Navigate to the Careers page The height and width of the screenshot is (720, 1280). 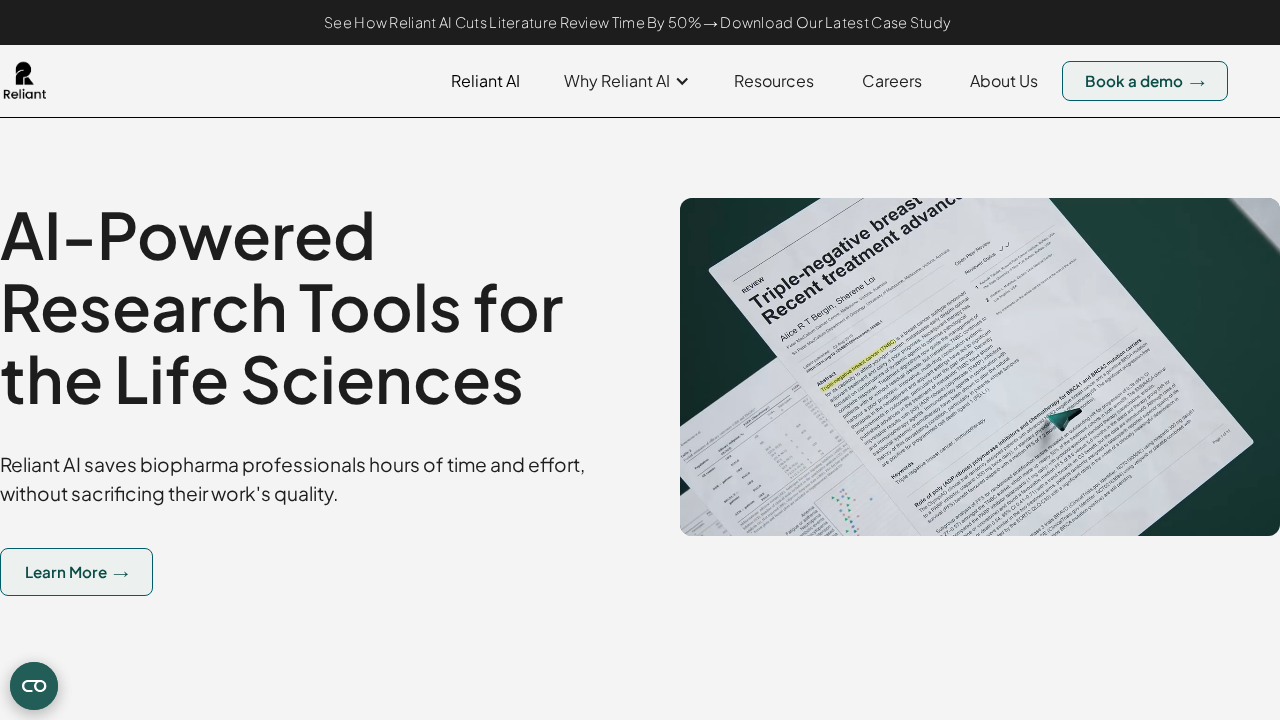click(891, 81)
